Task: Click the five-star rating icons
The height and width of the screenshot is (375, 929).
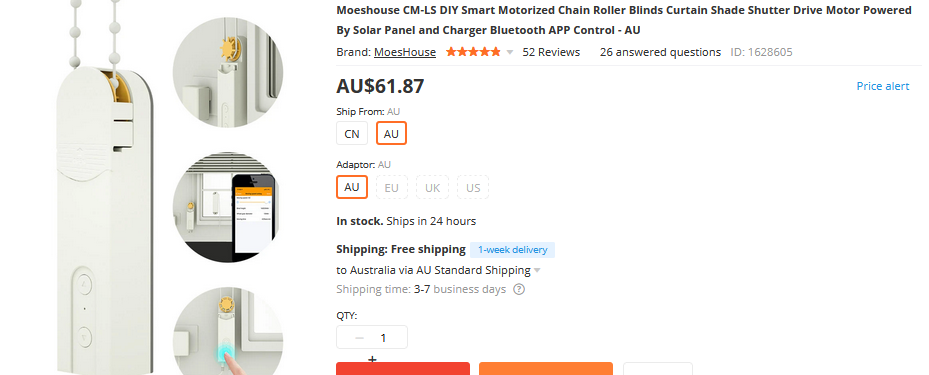Action: [x=473, y=52]
